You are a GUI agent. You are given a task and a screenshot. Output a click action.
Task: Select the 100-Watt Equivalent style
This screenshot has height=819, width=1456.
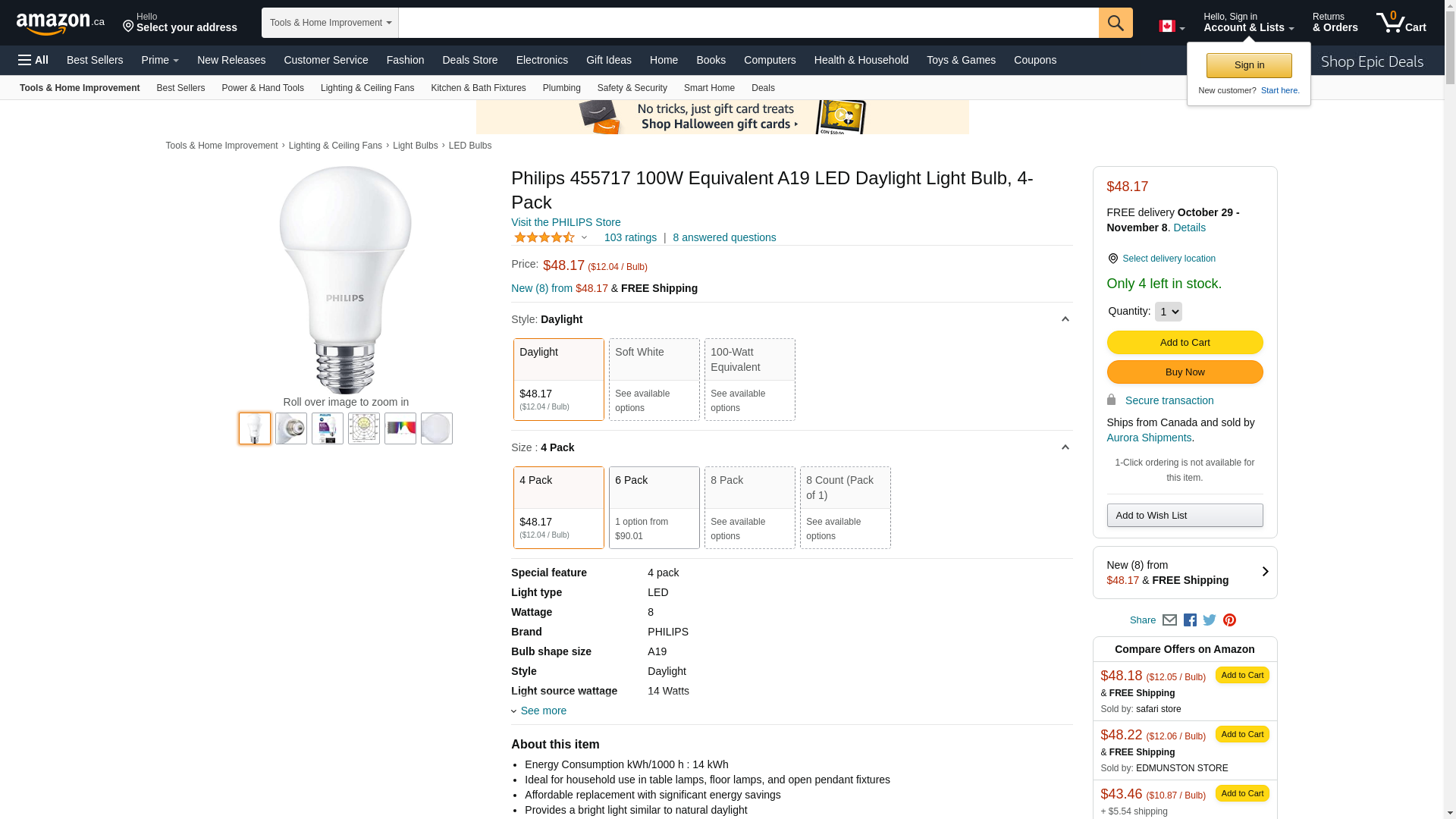click(x=749, y=379)
